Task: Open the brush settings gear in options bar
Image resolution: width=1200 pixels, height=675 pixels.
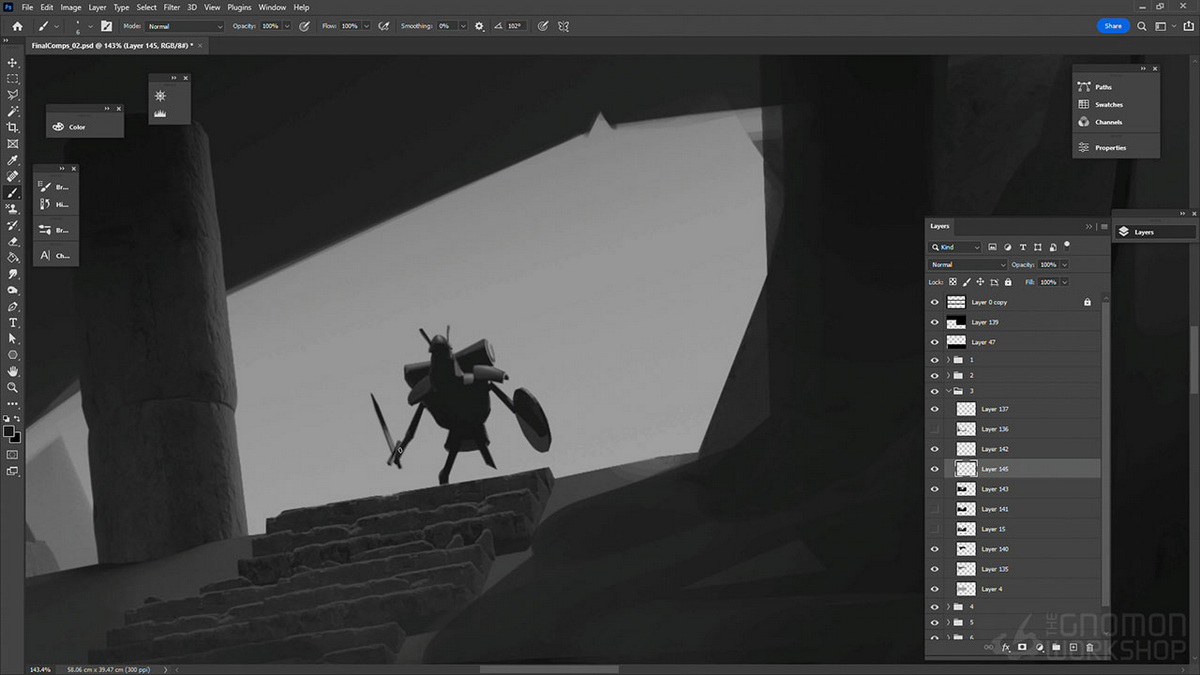Action: click(479, 26)
